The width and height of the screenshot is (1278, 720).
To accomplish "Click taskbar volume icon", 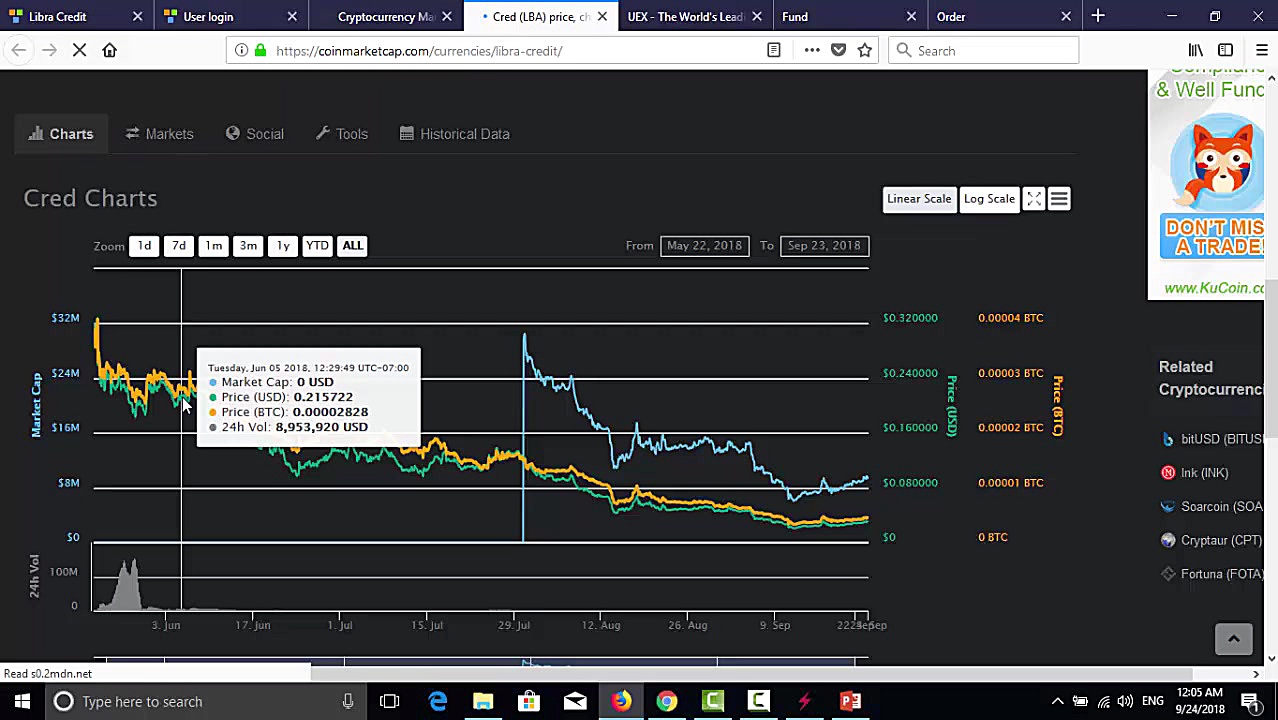I will click(1125, 701).
